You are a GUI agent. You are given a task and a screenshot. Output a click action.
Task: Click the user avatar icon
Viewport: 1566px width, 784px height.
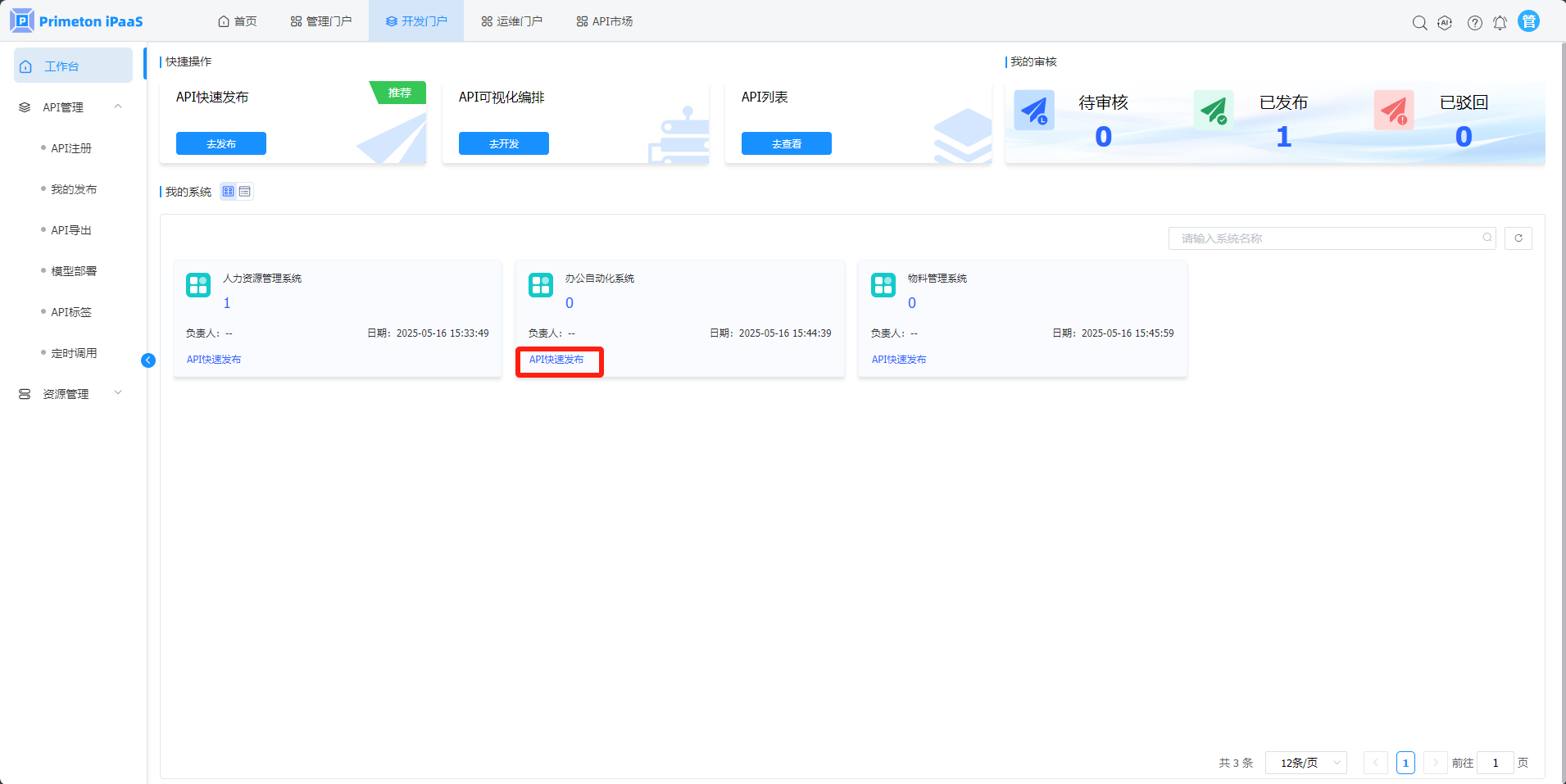(1528, 21)
